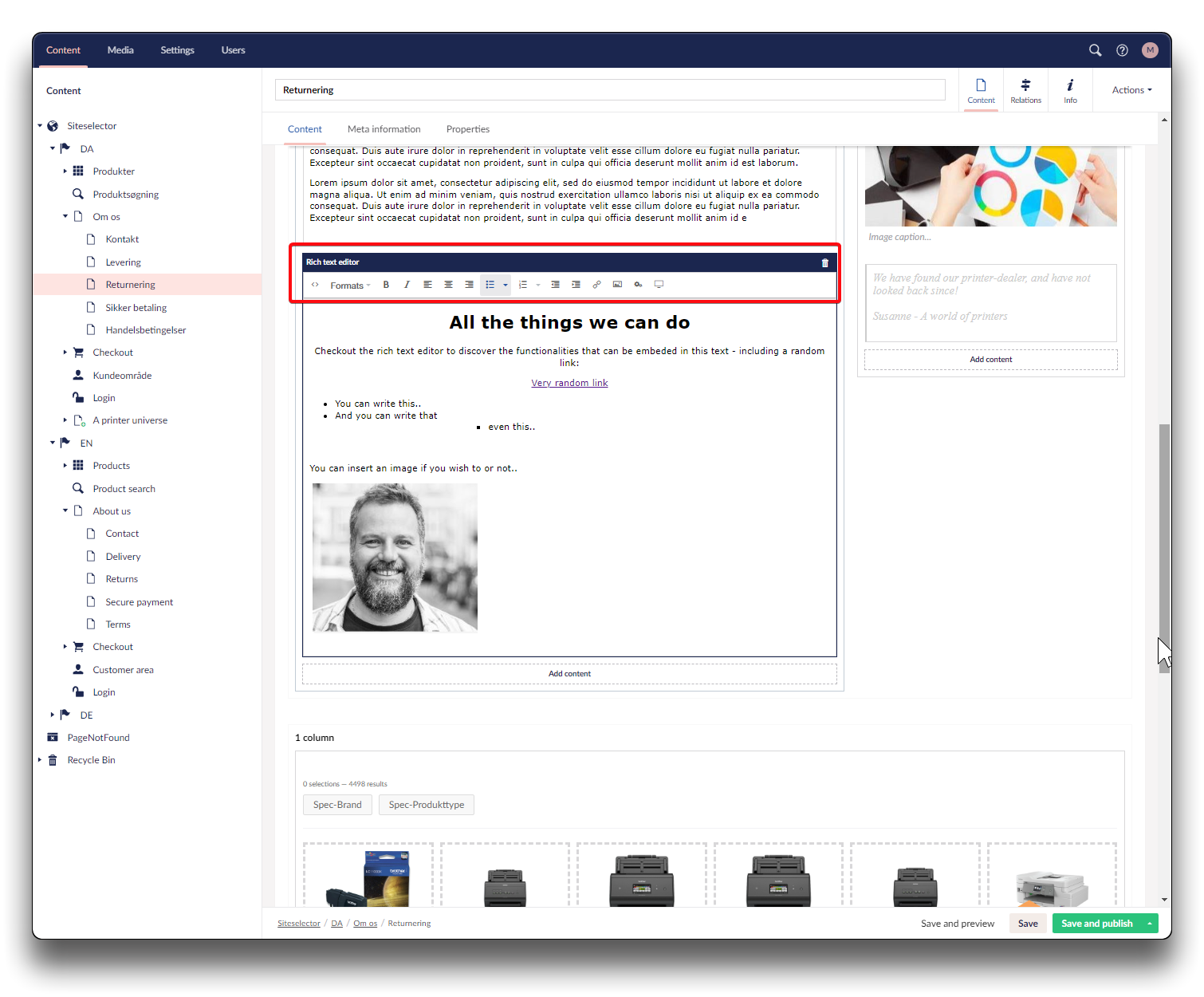Delete the Rich text editor block
Image resolution: width=1204 pixels, height=997 pixels.
(x=824, y=262)
